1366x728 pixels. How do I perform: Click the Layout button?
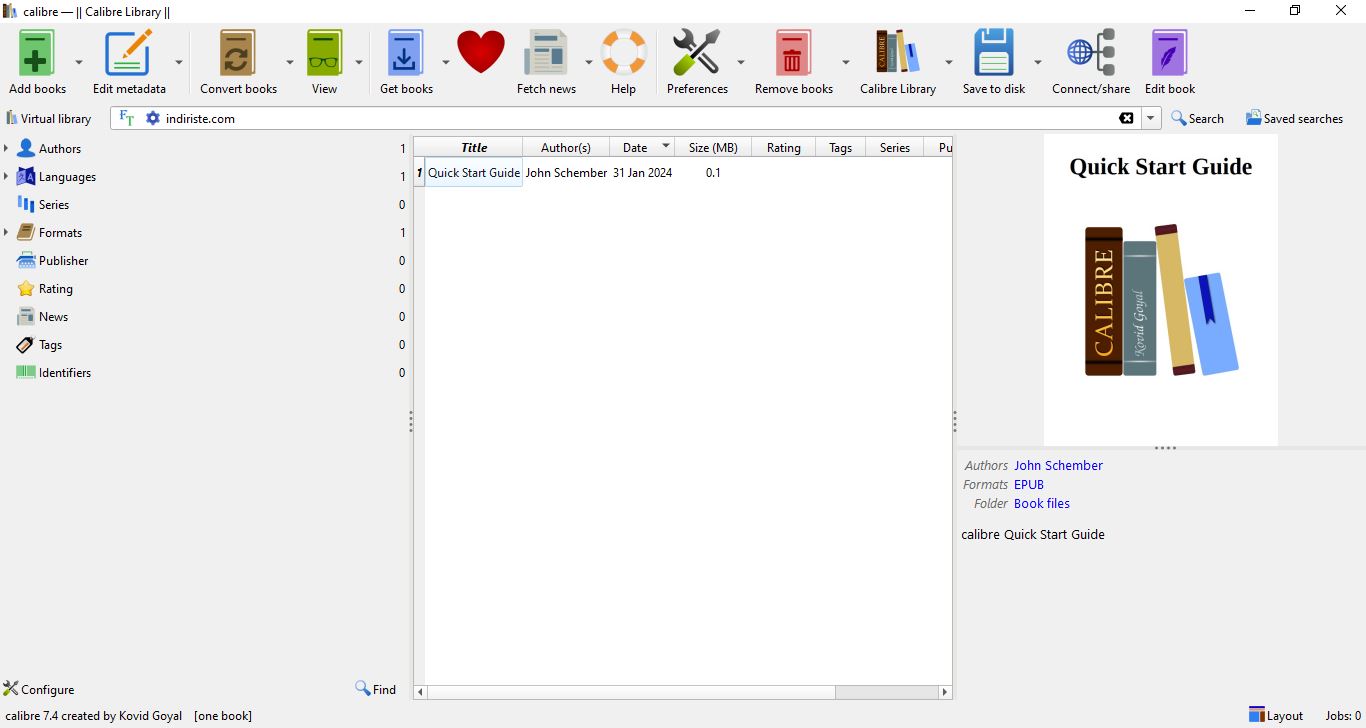[1275, 715]
